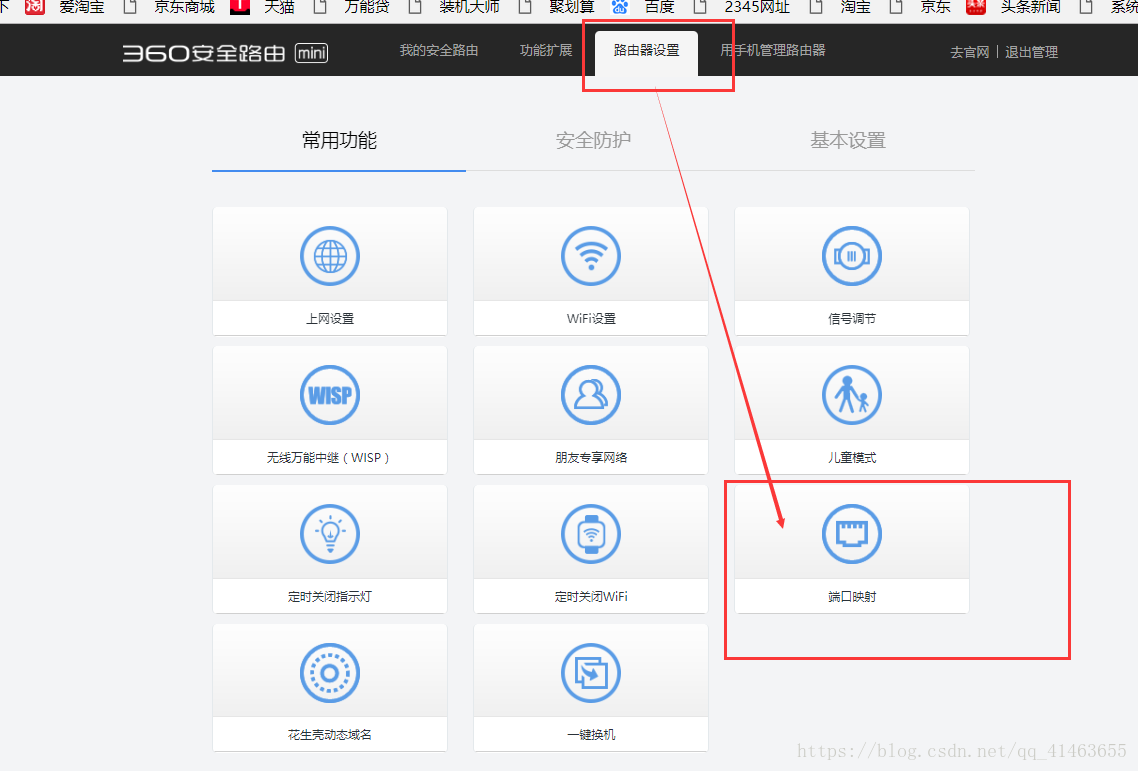Image resolution: width=1138 pixels, height=771 pixels.
Task: Click the 信号调节 label
Action: coord(852,319)
